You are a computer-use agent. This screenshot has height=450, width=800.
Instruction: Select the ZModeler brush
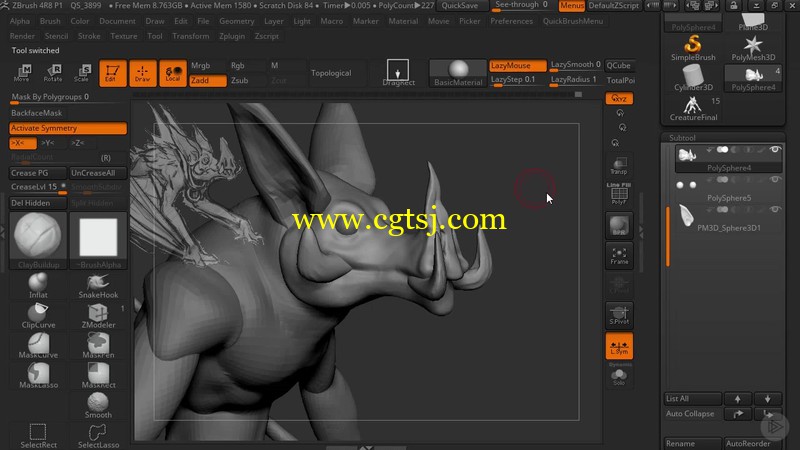98,315
